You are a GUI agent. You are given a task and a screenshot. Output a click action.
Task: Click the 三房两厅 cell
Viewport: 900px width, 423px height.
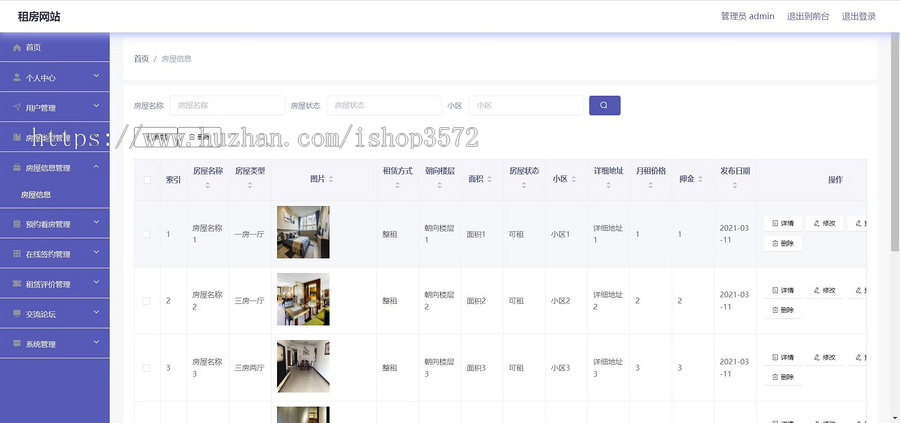click(250, 368)
